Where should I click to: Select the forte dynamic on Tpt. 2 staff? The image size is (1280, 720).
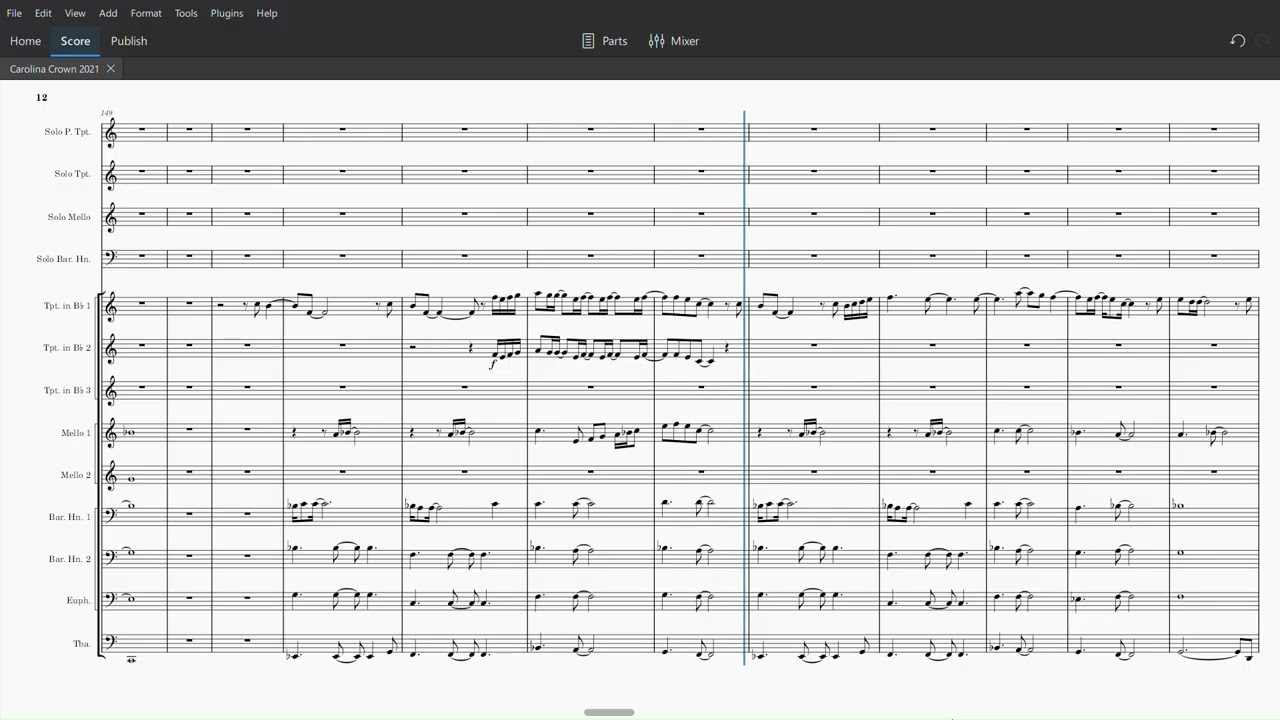493,363
